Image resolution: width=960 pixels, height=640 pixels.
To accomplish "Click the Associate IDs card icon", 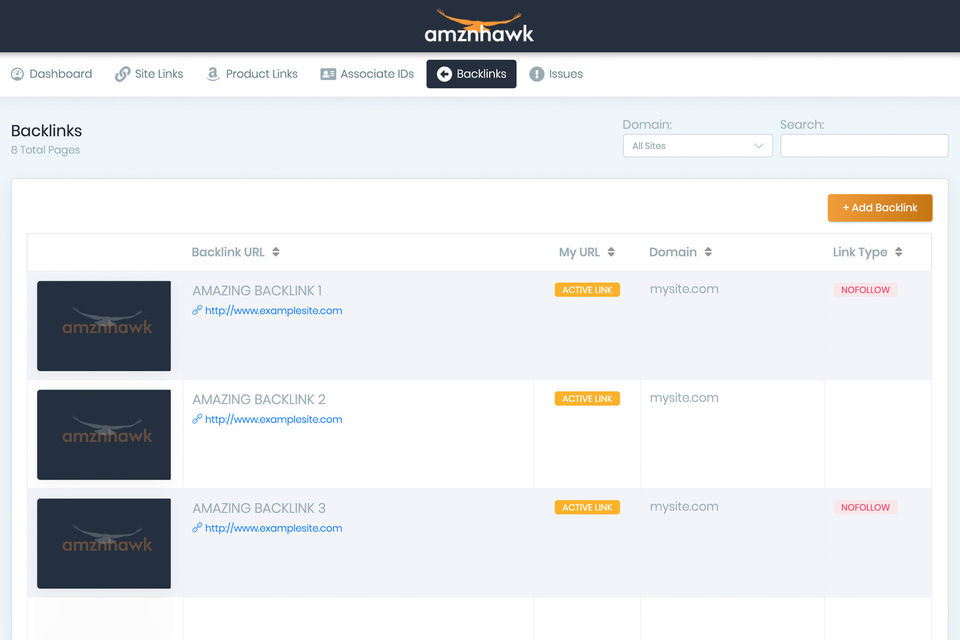I will click(x=328, y=74).
